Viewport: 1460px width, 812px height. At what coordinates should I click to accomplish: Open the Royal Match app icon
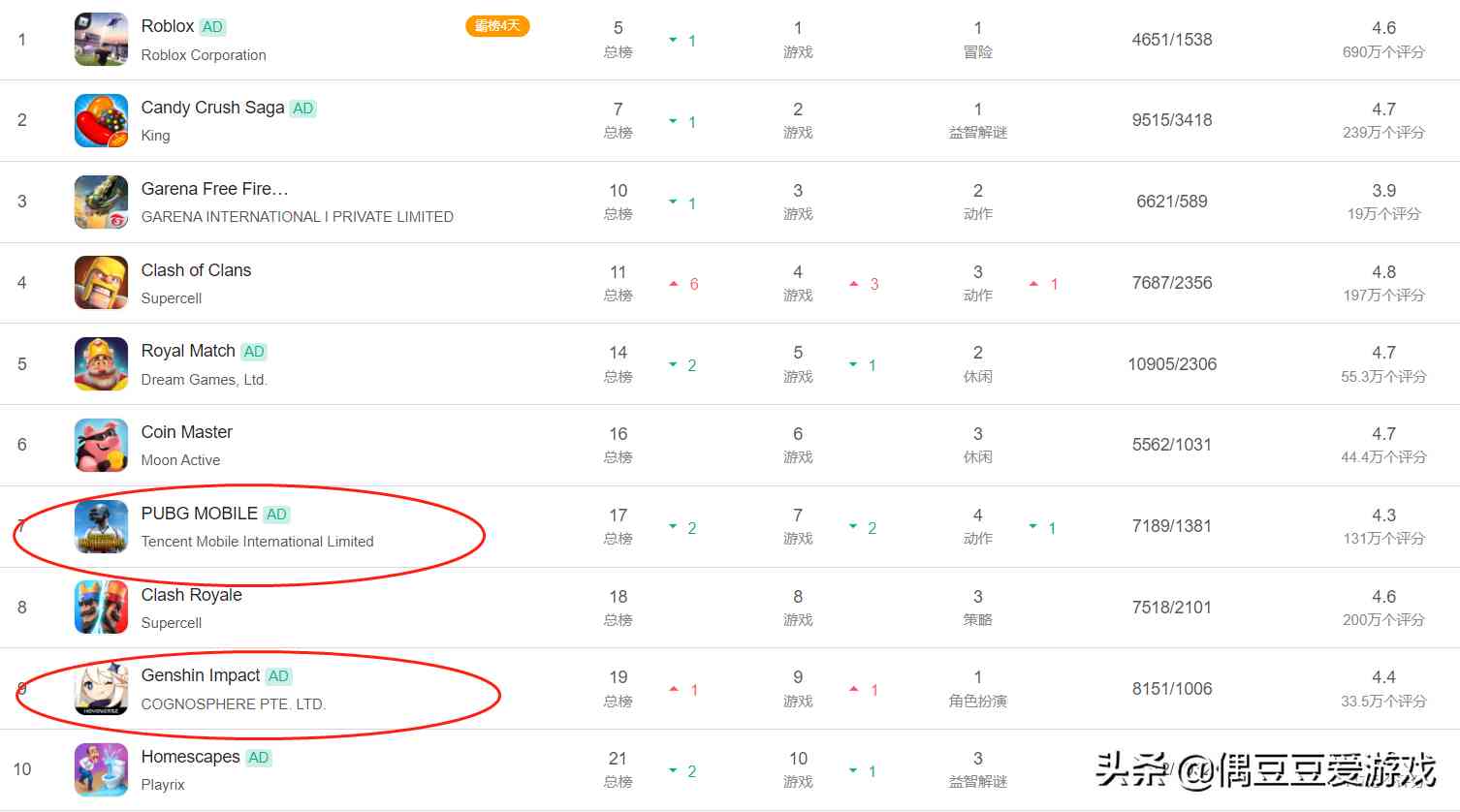pyautogui.click(x=102, y=364)
